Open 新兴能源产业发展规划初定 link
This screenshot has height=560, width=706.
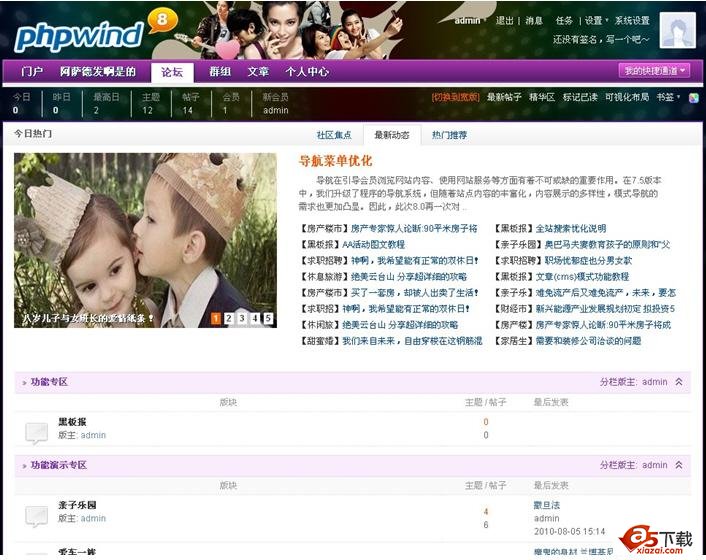[605, 309]
